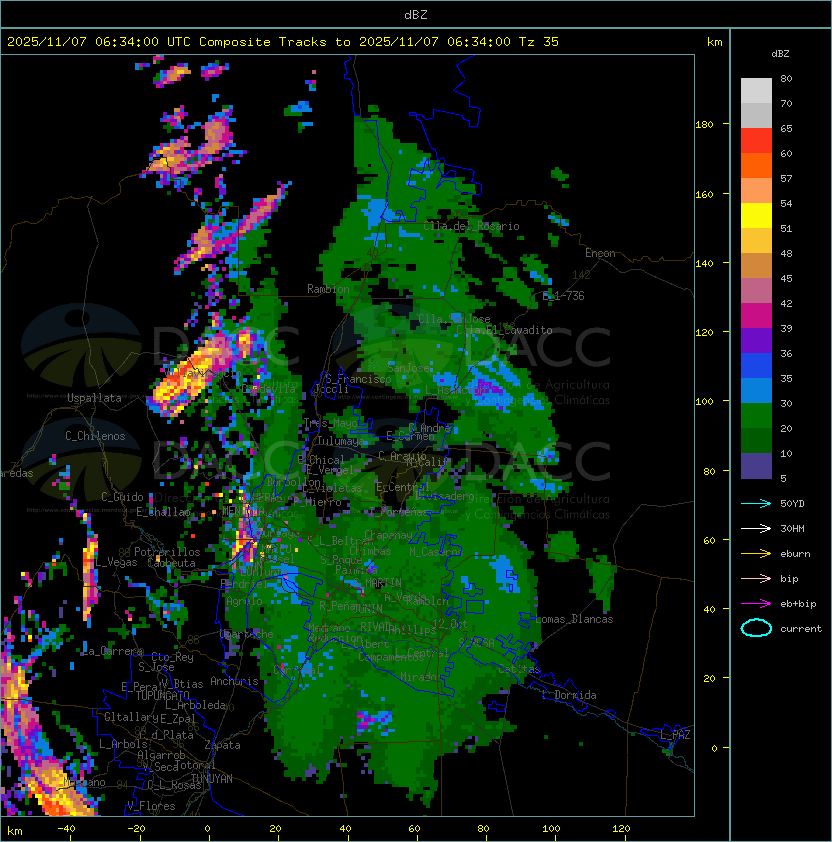This screenshot has width=832, height=842.
Task: Pick the light blue swatch in dBZ legend
Action: point(756,391)
